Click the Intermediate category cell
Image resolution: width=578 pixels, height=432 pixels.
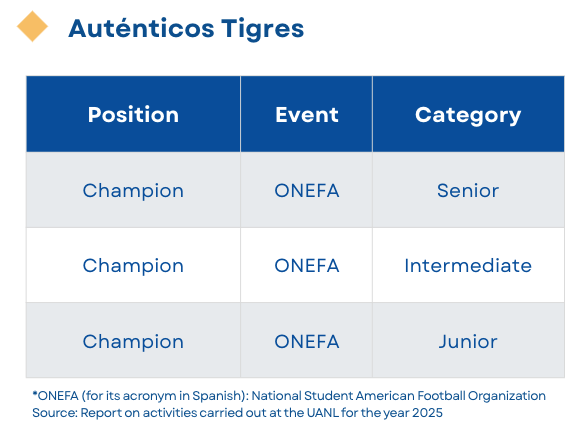(x=468, y=266)
